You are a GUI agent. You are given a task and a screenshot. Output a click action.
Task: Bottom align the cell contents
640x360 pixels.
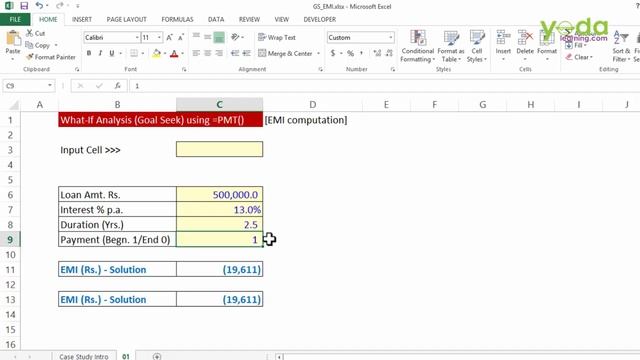[219, 37]
